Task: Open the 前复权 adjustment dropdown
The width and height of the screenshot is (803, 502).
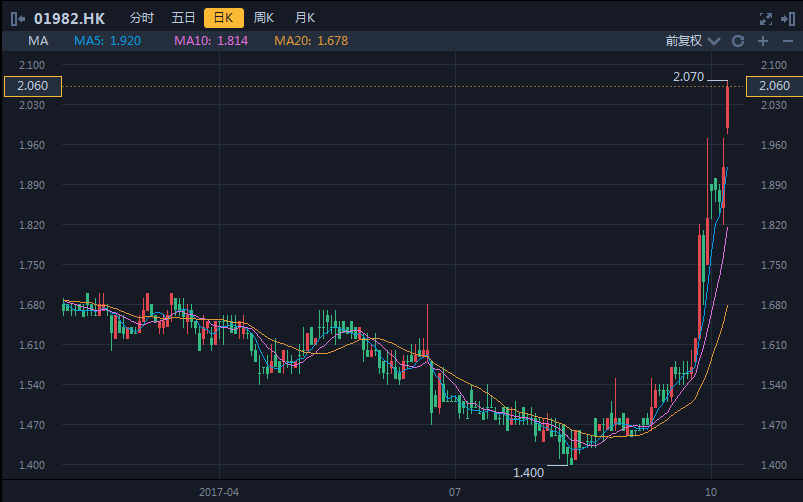Action: 692,41
